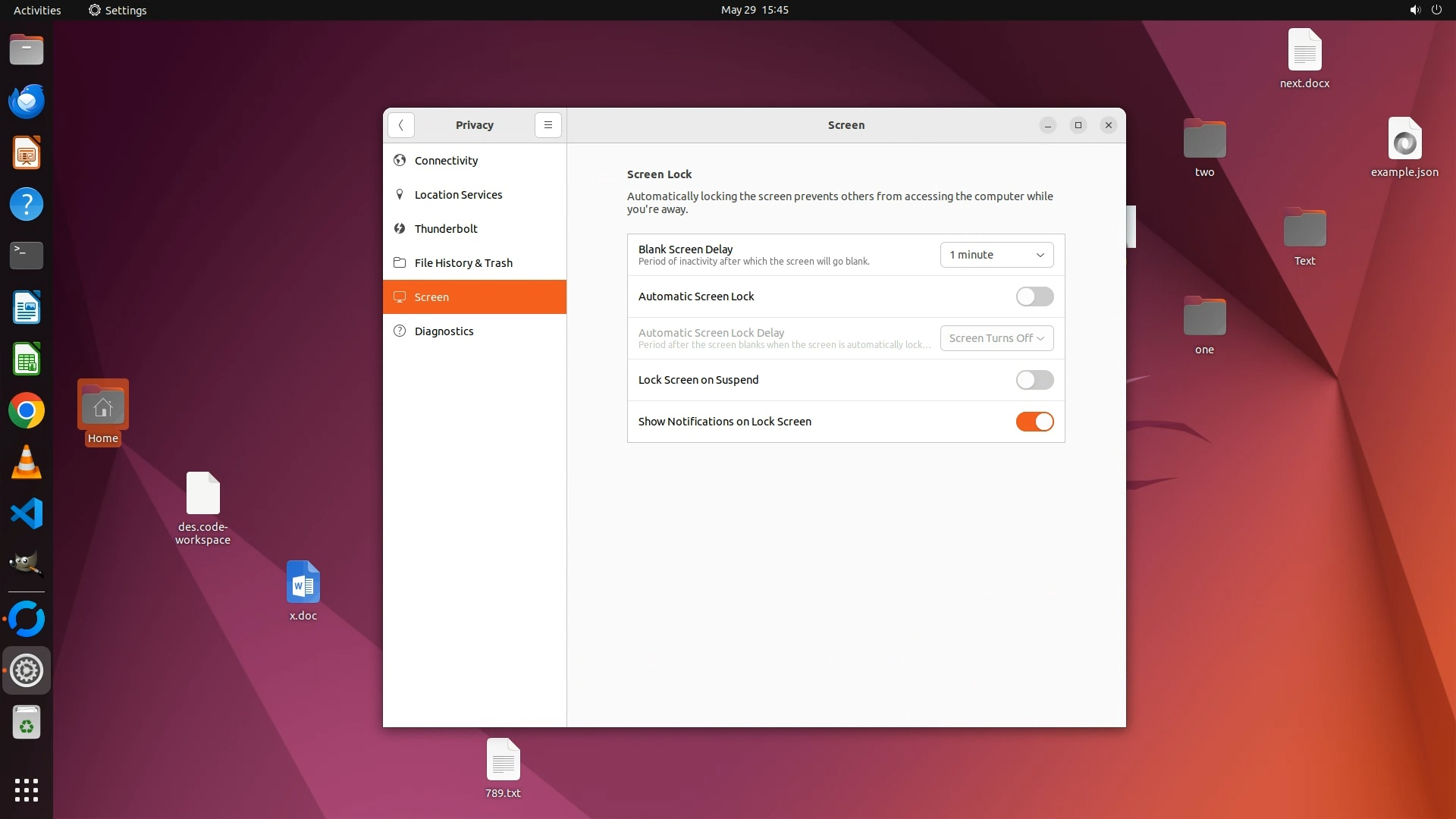This screenshot has width=1456, height=819.
Task: Enable Automatic Screen Lock switch
Action: pos(1034,297)
